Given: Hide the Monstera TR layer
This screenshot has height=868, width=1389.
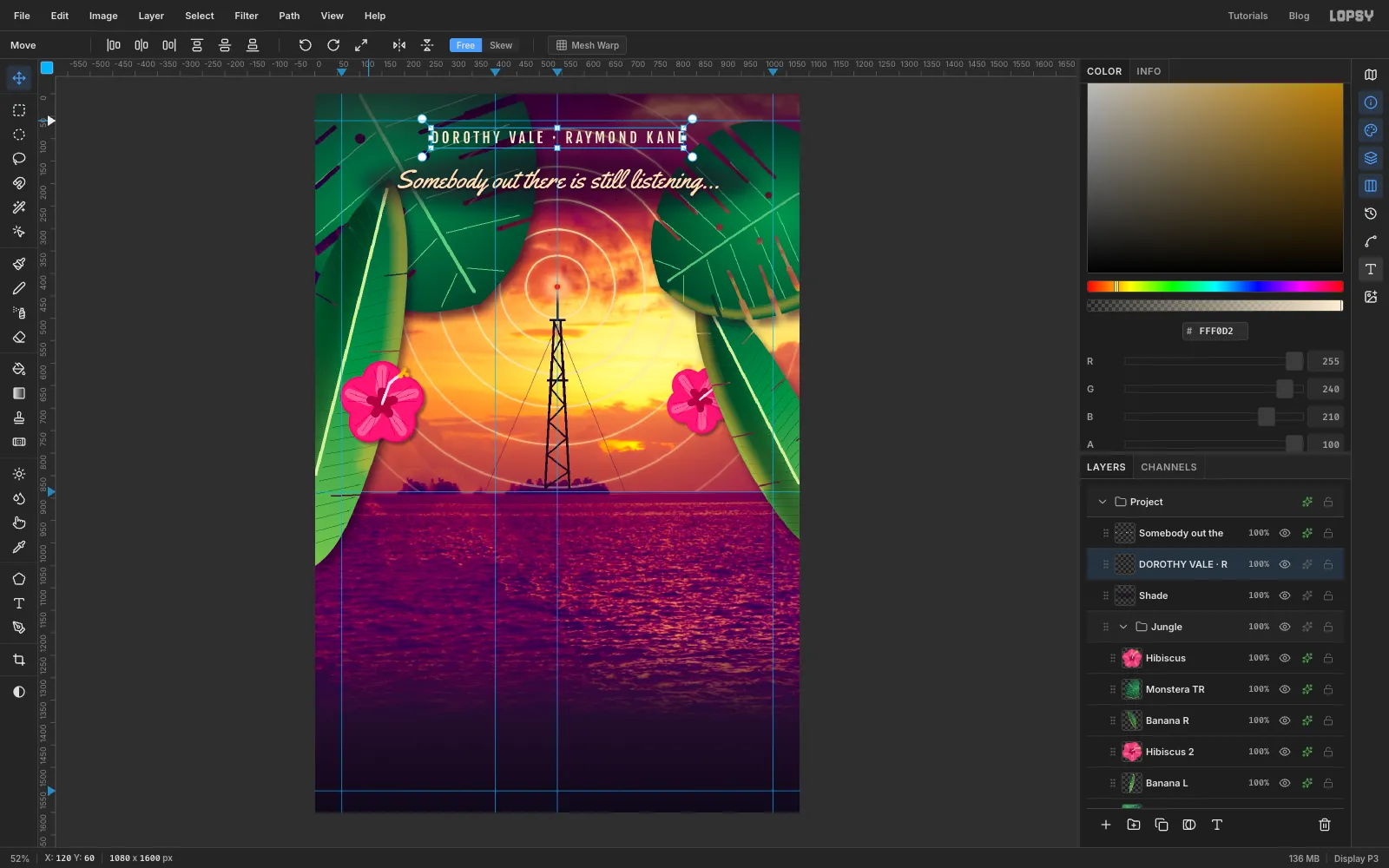Looking at the screenshot, I should coord(1285,689).
